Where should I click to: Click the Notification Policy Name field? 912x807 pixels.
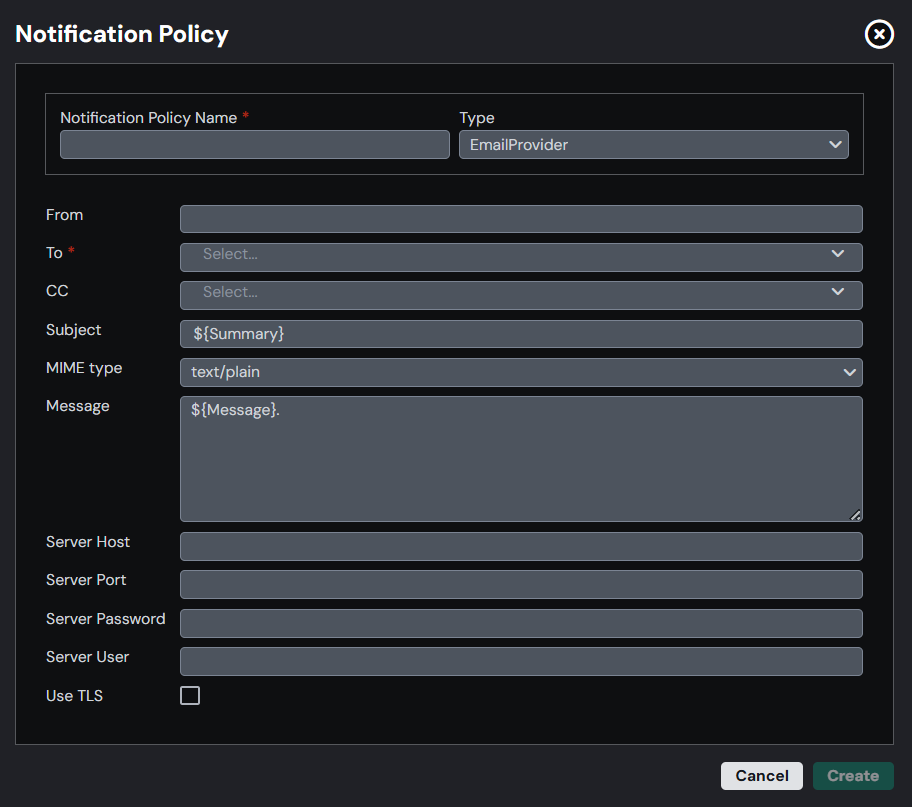tap(255, 144)
